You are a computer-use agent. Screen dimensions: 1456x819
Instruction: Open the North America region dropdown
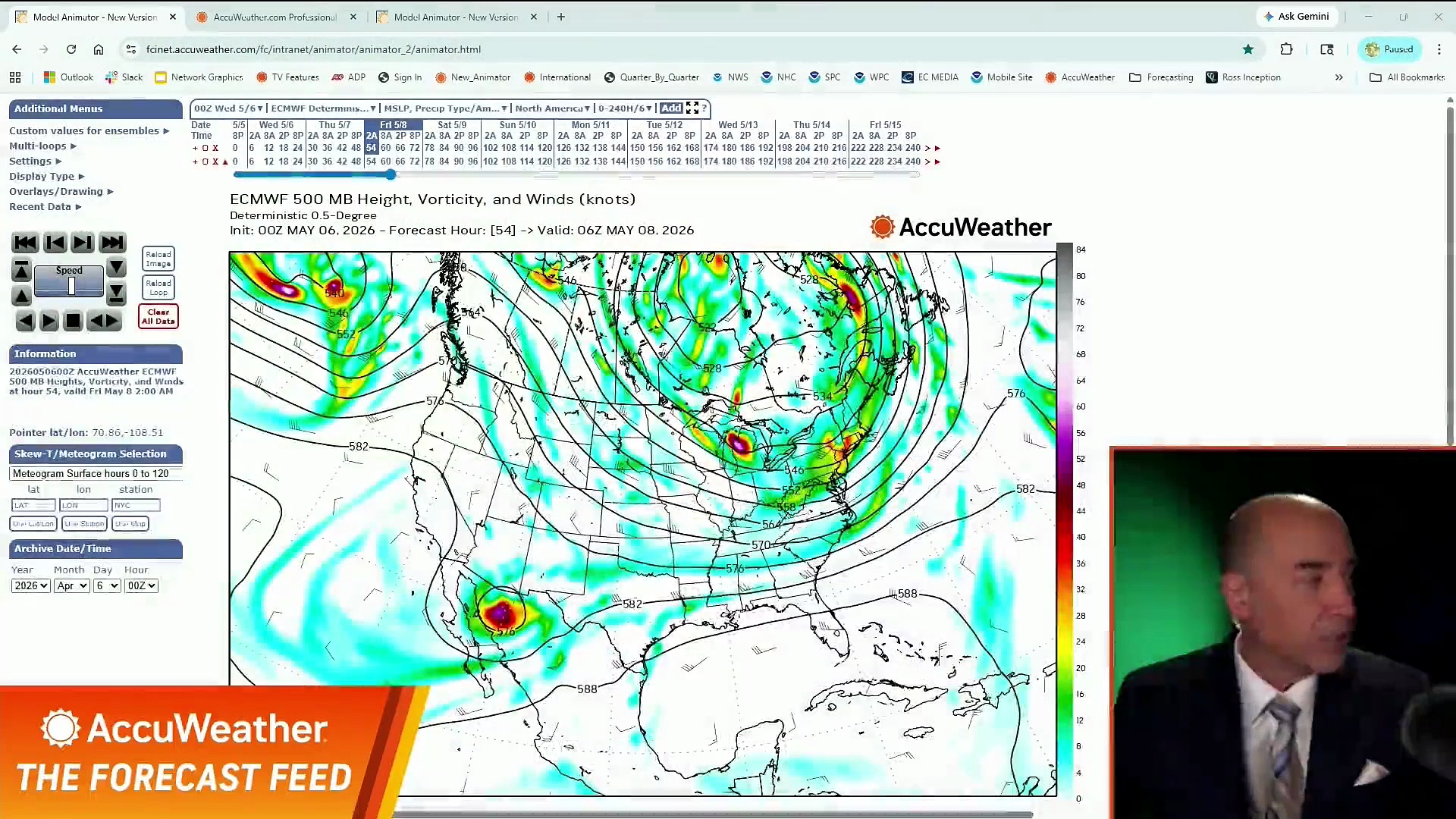coord(552,108)
